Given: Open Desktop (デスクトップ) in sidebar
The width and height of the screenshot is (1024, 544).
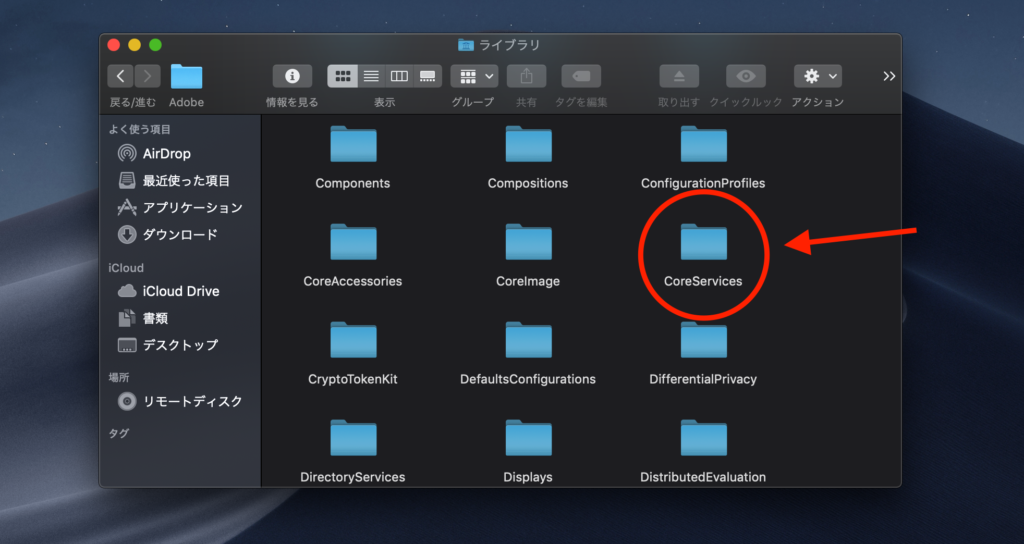Looking at the screenshot, I should point(168,345).
